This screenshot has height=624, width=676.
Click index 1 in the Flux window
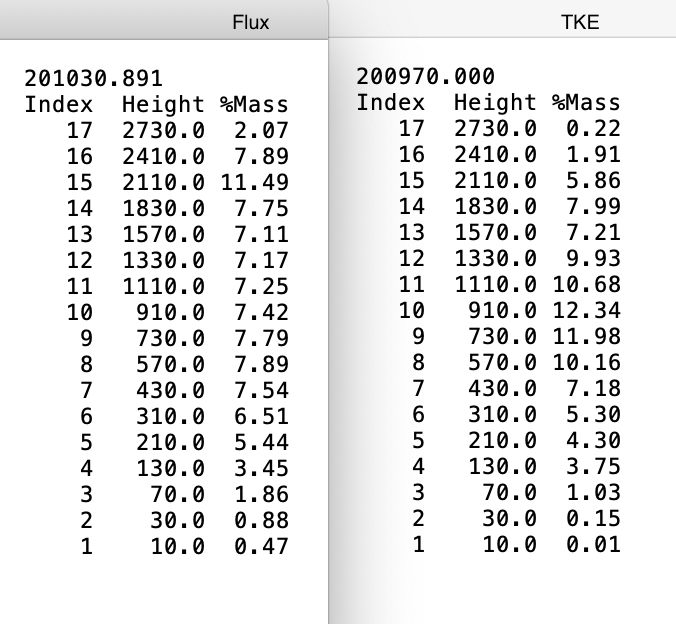point(86,547)
